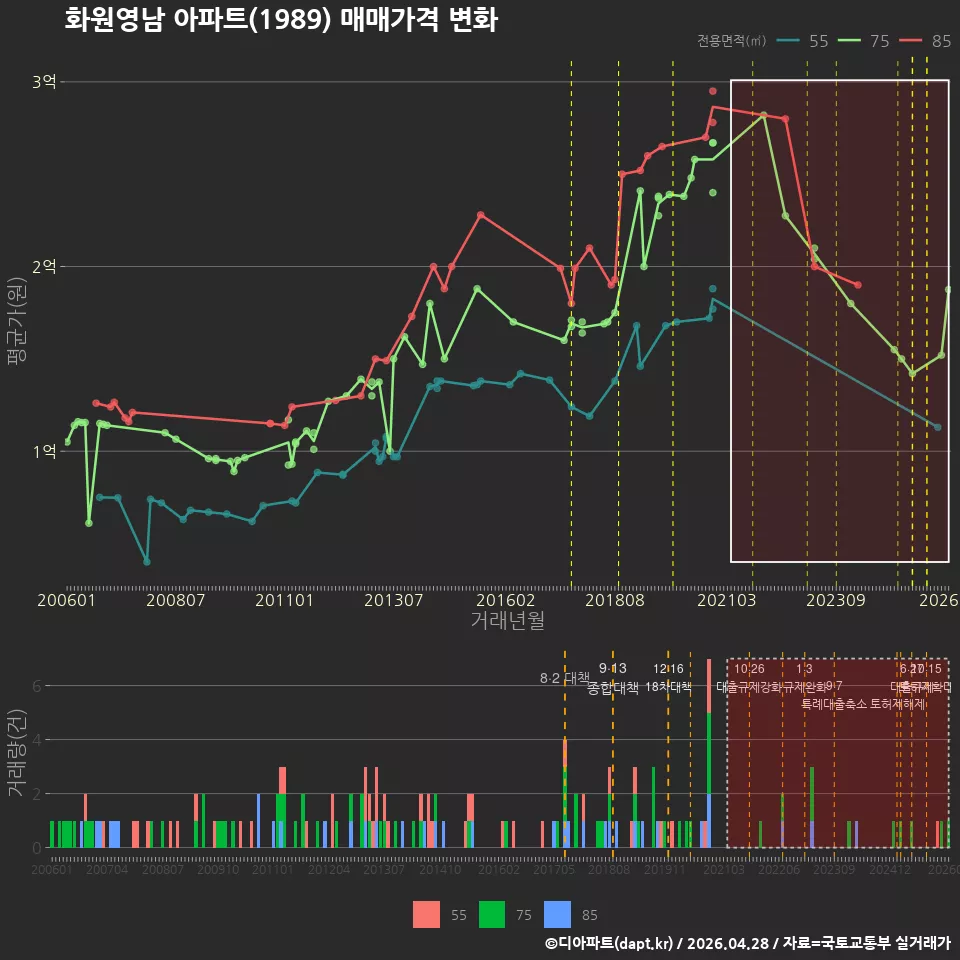This screenshot has width=960, height=960.
Task: Click the last point of the teal 55 line
Action: pyautogui.click(x=938, y=427)
